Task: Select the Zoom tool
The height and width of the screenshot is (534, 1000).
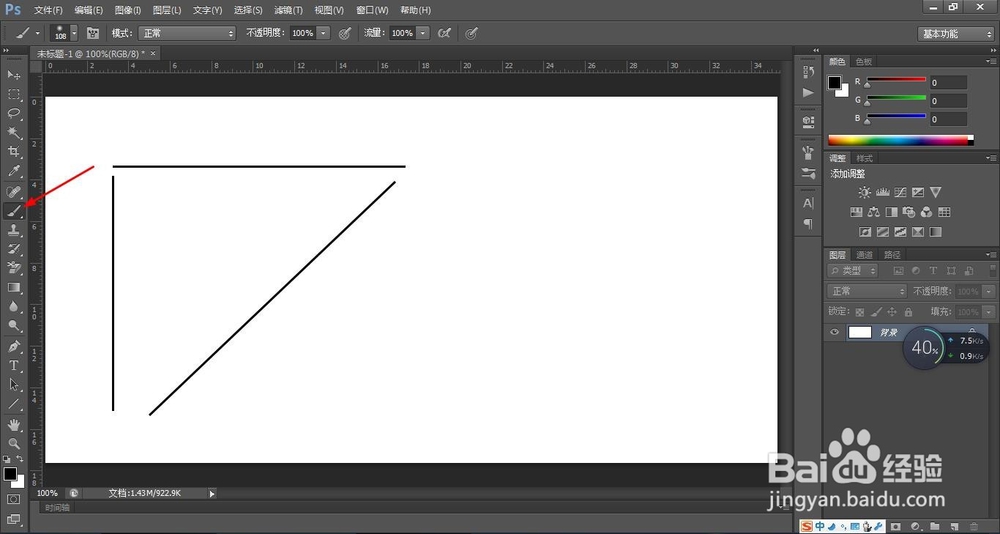Action: pyautogui.click(x=13, y=444)
